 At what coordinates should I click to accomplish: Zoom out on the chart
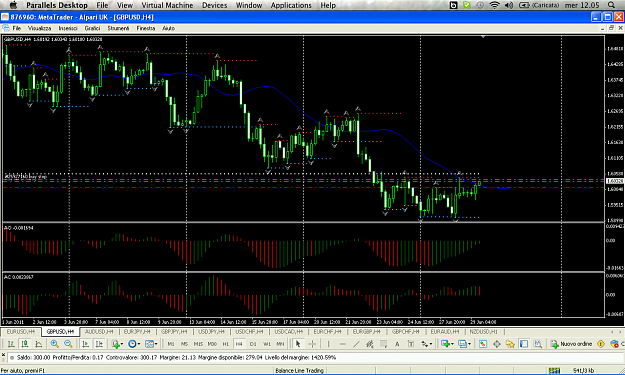click(x=68, y=344)
